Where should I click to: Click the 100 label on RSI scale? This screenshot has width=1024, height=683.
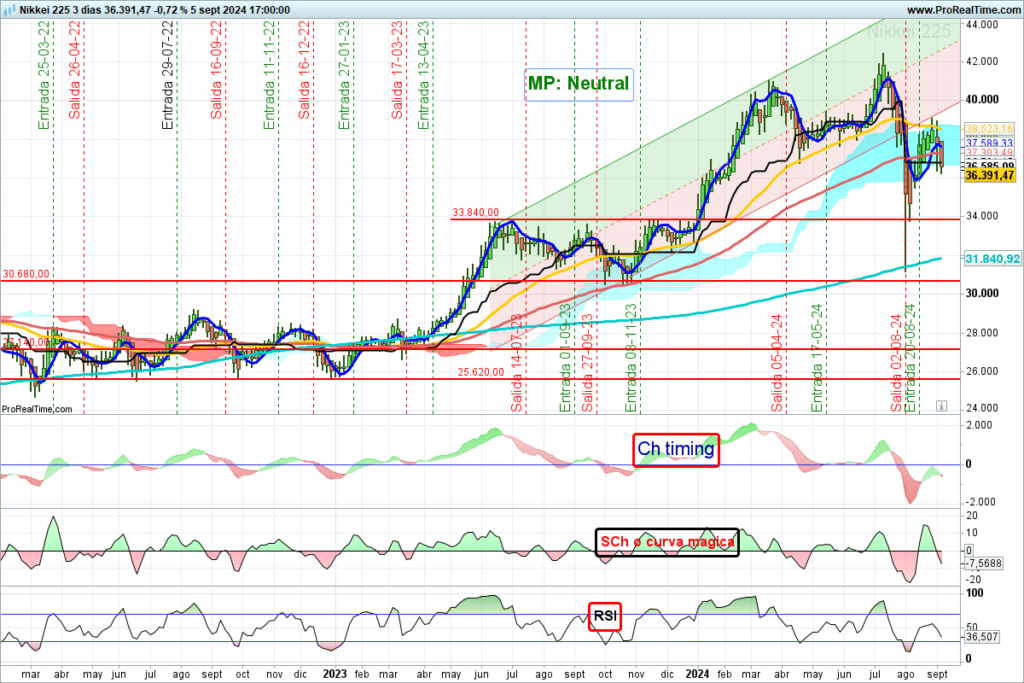coord(974,593)
